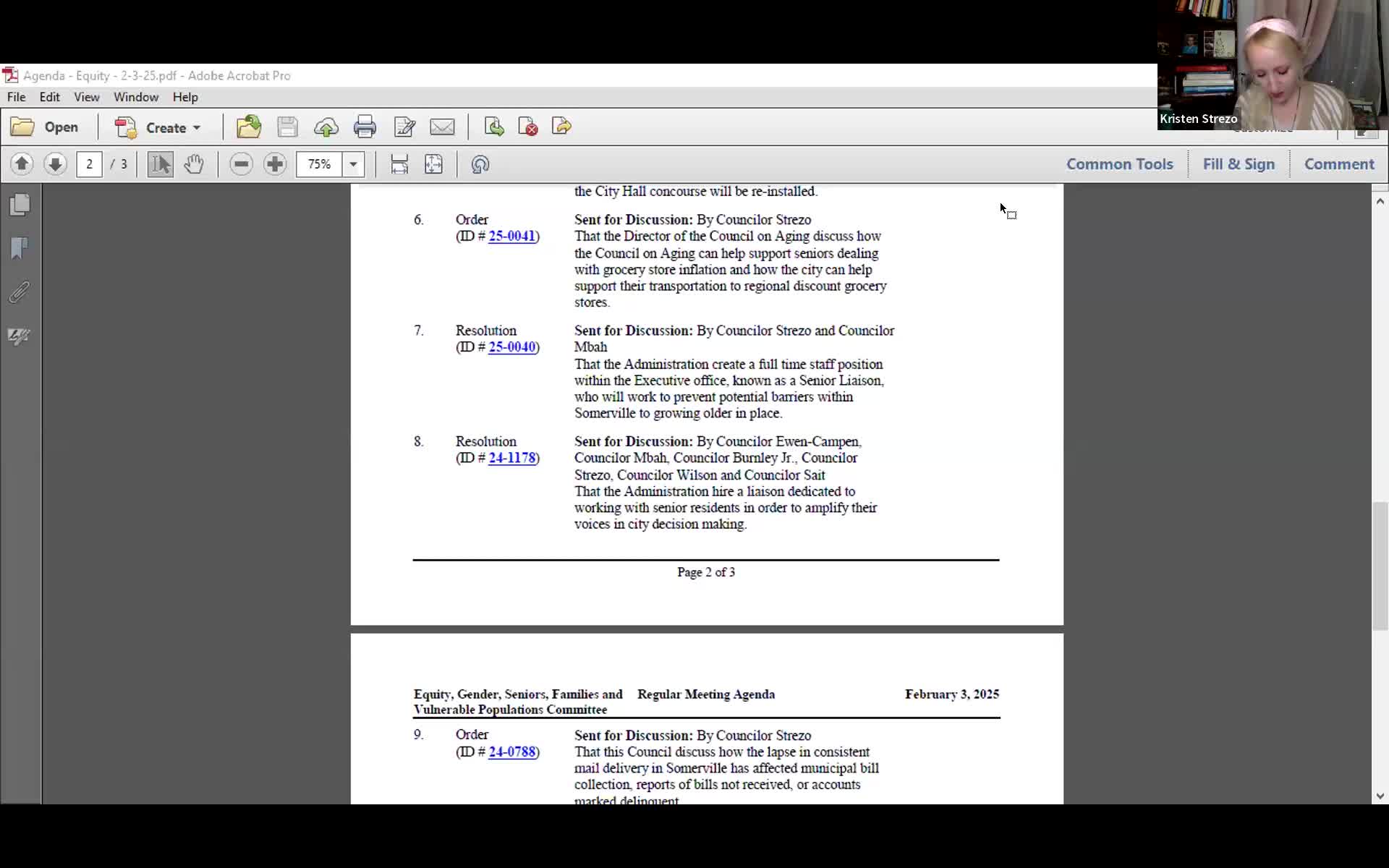1389x868 pixels.
Task: Open the Bookmarks side panel
Action: pyautogui.click(x=20, y=248)
